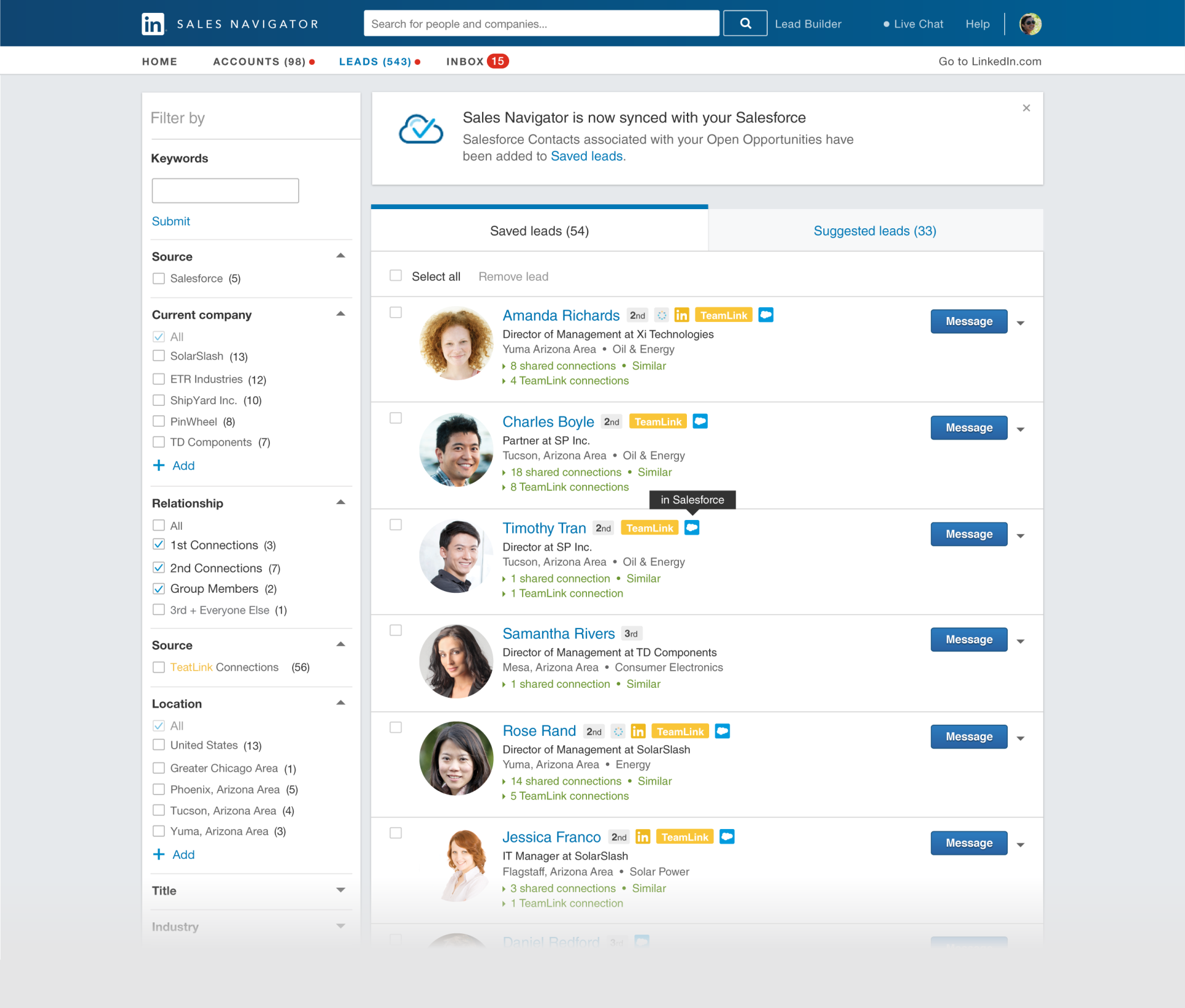Click the TeamLink icon on Amanda Richards
The image size is (1185, 1008).
click(x=722, y=315)
